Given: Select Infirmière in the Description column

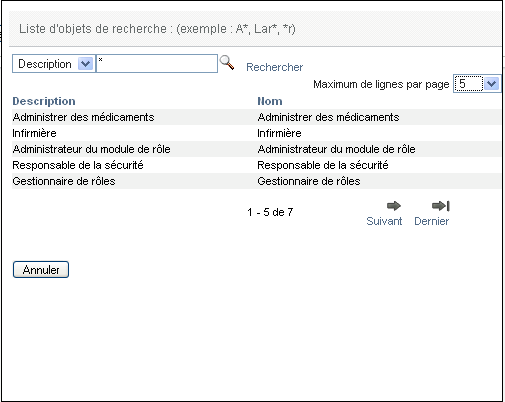Looking at the screenshot, I should (34, 133).
